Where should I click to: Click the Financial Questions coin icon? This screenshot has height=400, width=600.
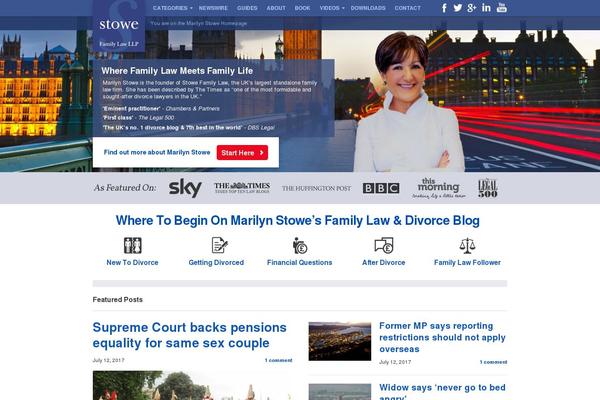click(x=300, y=246)
